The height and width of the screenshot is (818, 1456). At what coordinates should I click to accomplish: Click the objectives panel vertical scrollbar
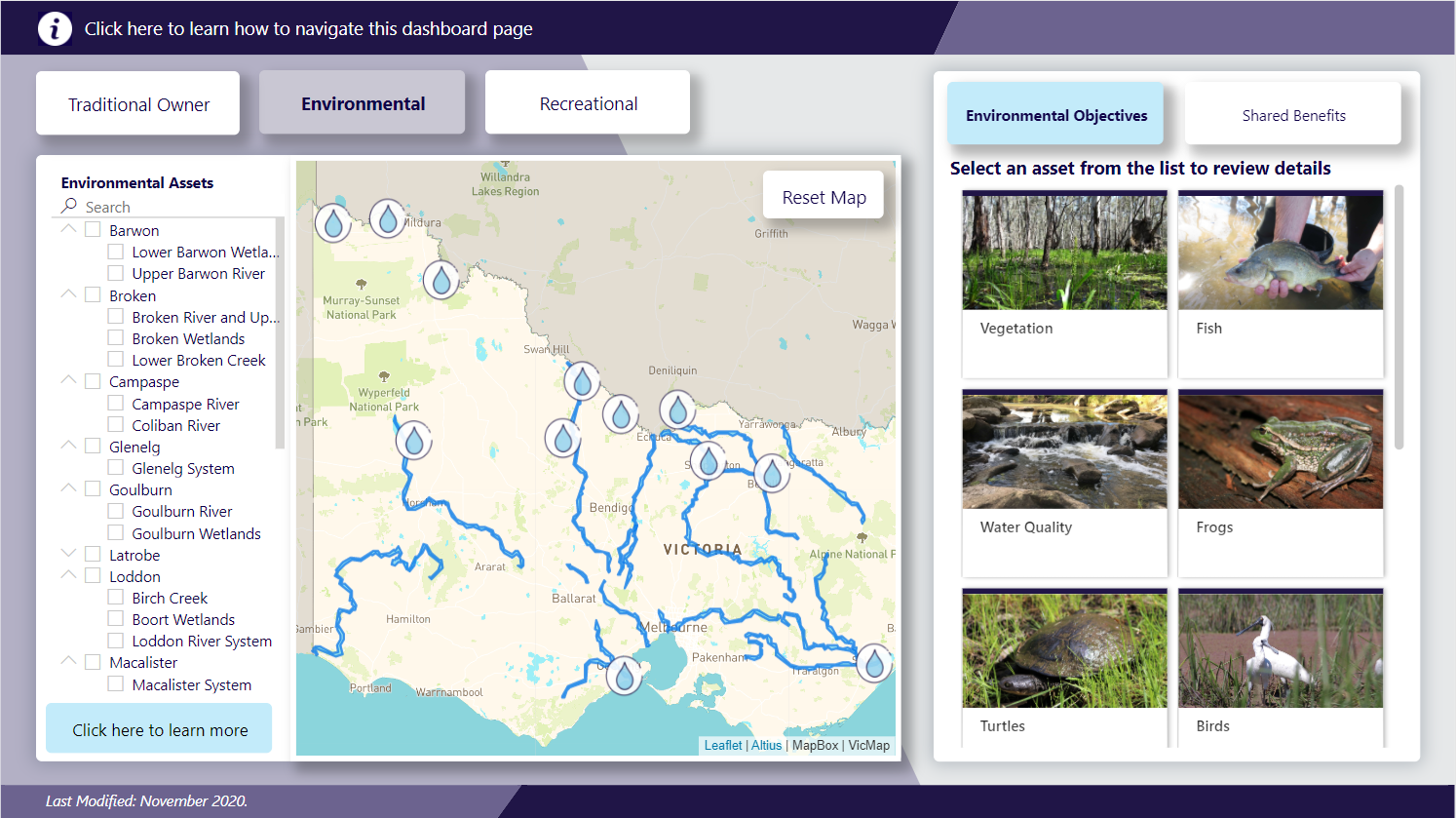point(1399,317)
